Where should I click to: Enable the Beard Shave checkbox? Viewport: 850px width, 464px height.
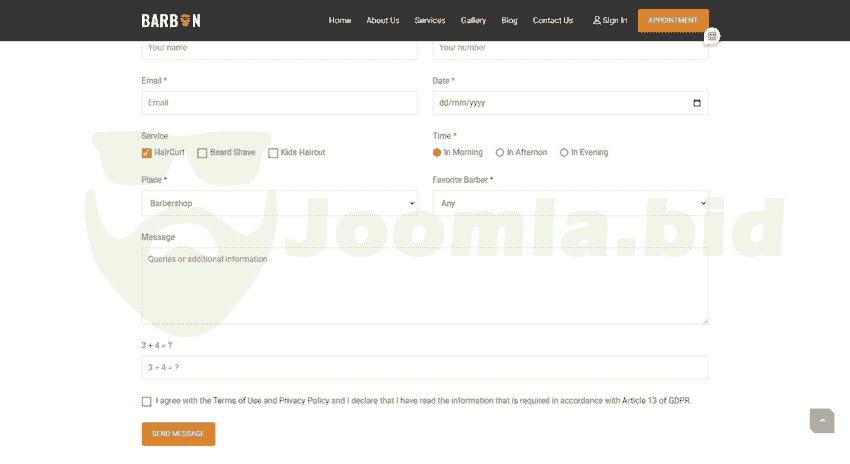[x=202, y=153]
